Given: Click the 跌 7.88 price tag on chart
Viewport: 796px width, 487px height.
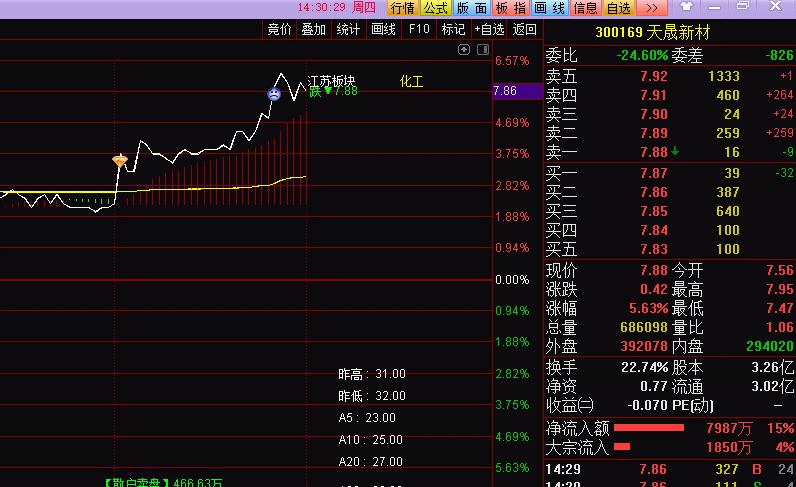Looking at the screenshot, I should click(334, 91).
